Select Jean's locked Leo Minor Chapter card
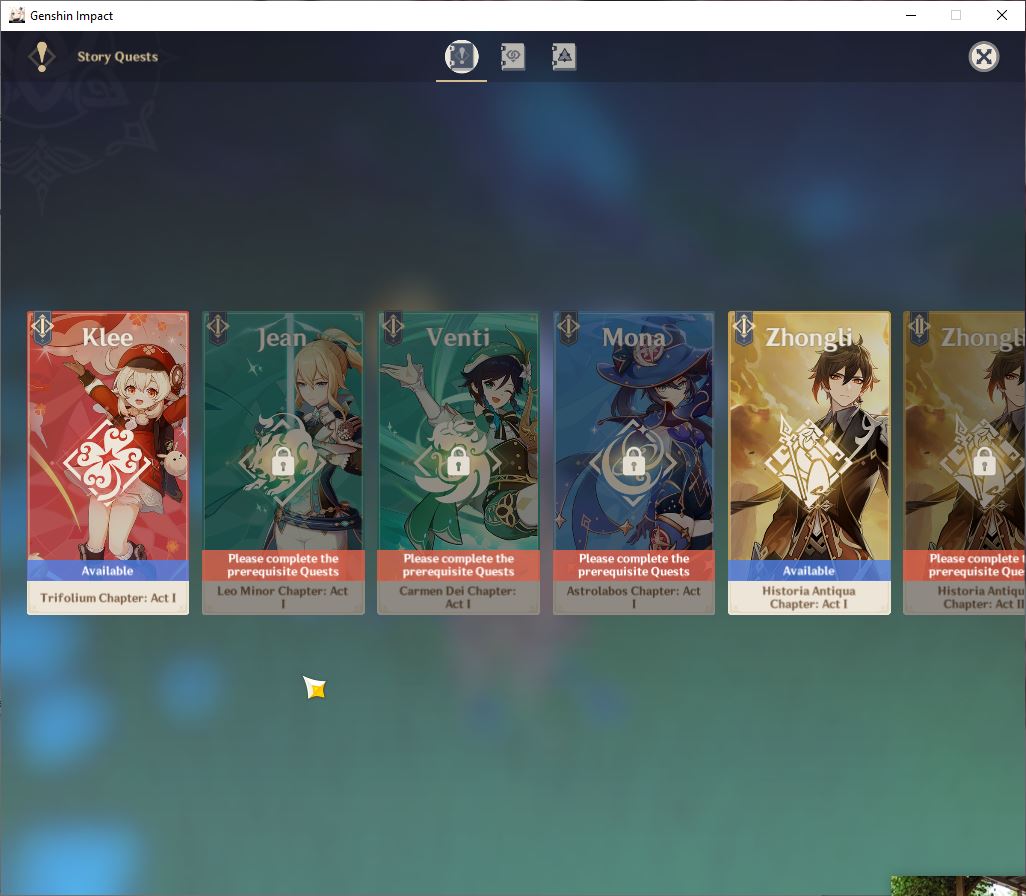1026x896 pixels. [x=283, y=463]
